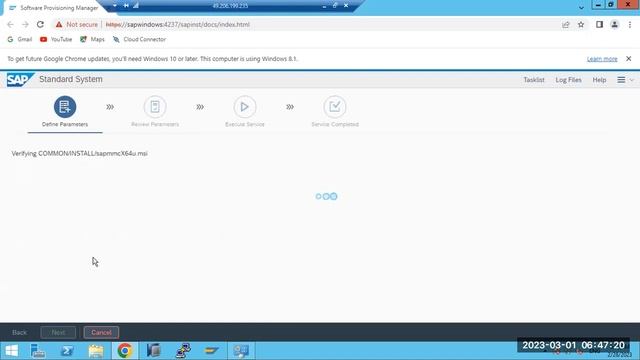Share this page icon in address bar
640x360 pixels.
tap(566, 24)
